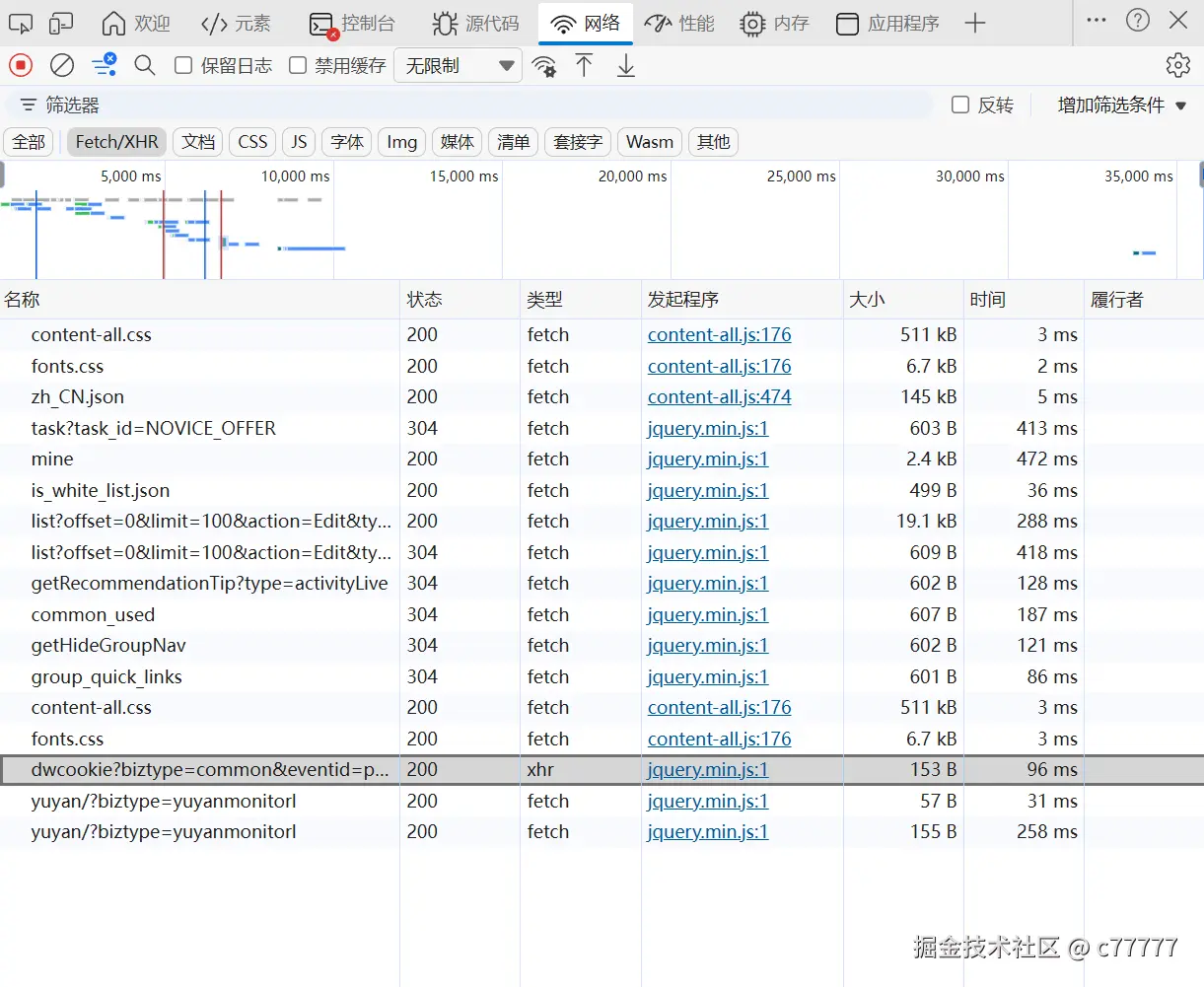Clear the network log
This screenshot has height=987, width=1204.
pyautogui.click(x=62, y=65)
